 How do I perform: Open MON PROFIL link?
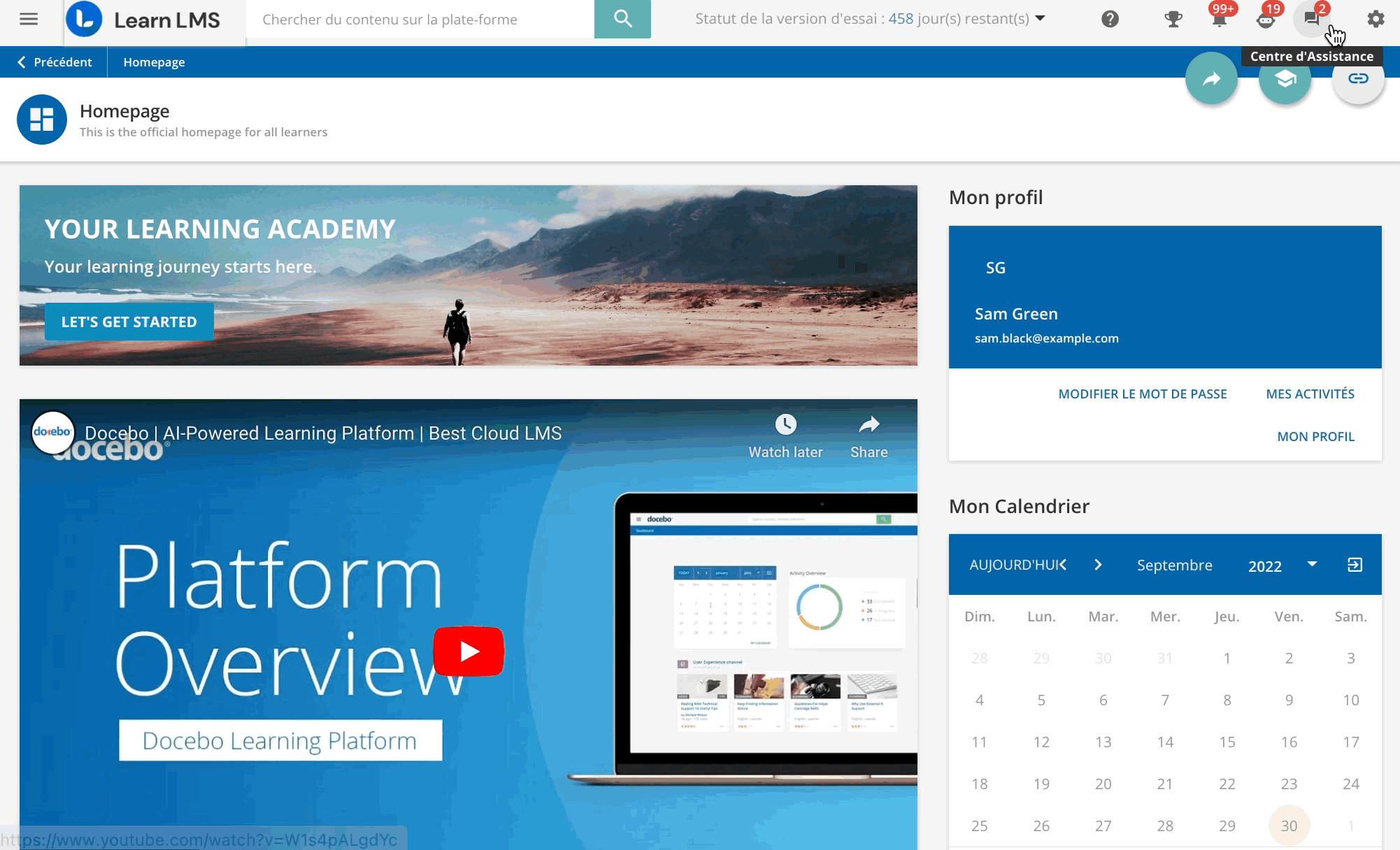pyautogui.click(x=1316, y=436)
